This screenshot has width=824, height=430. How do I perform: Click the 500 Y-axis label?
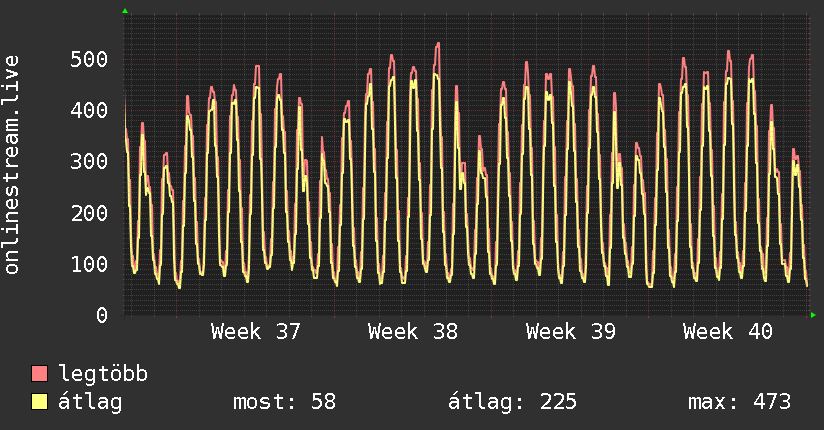89,59
